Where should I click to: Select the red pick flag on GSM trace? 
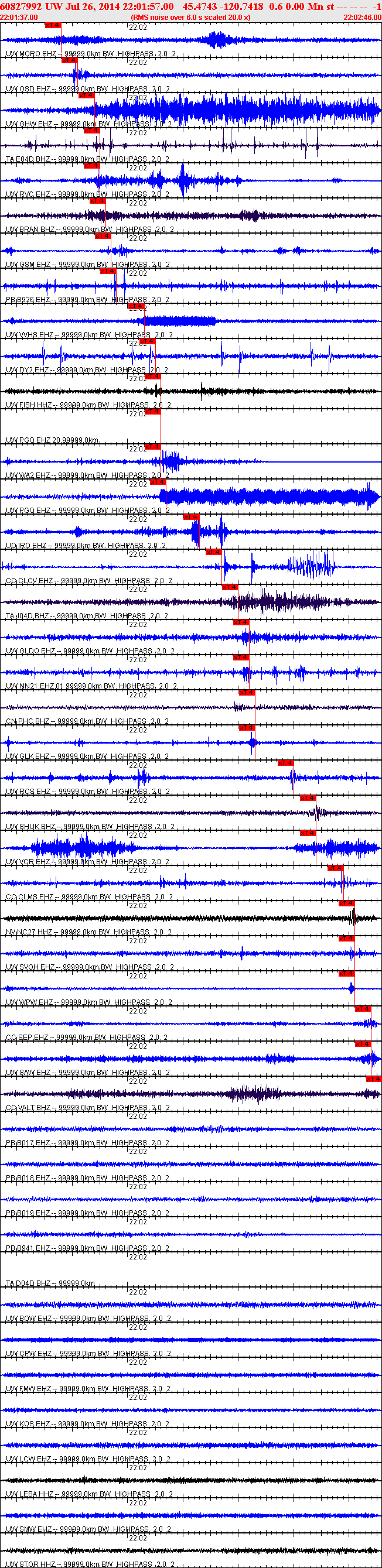pos(103,236)
